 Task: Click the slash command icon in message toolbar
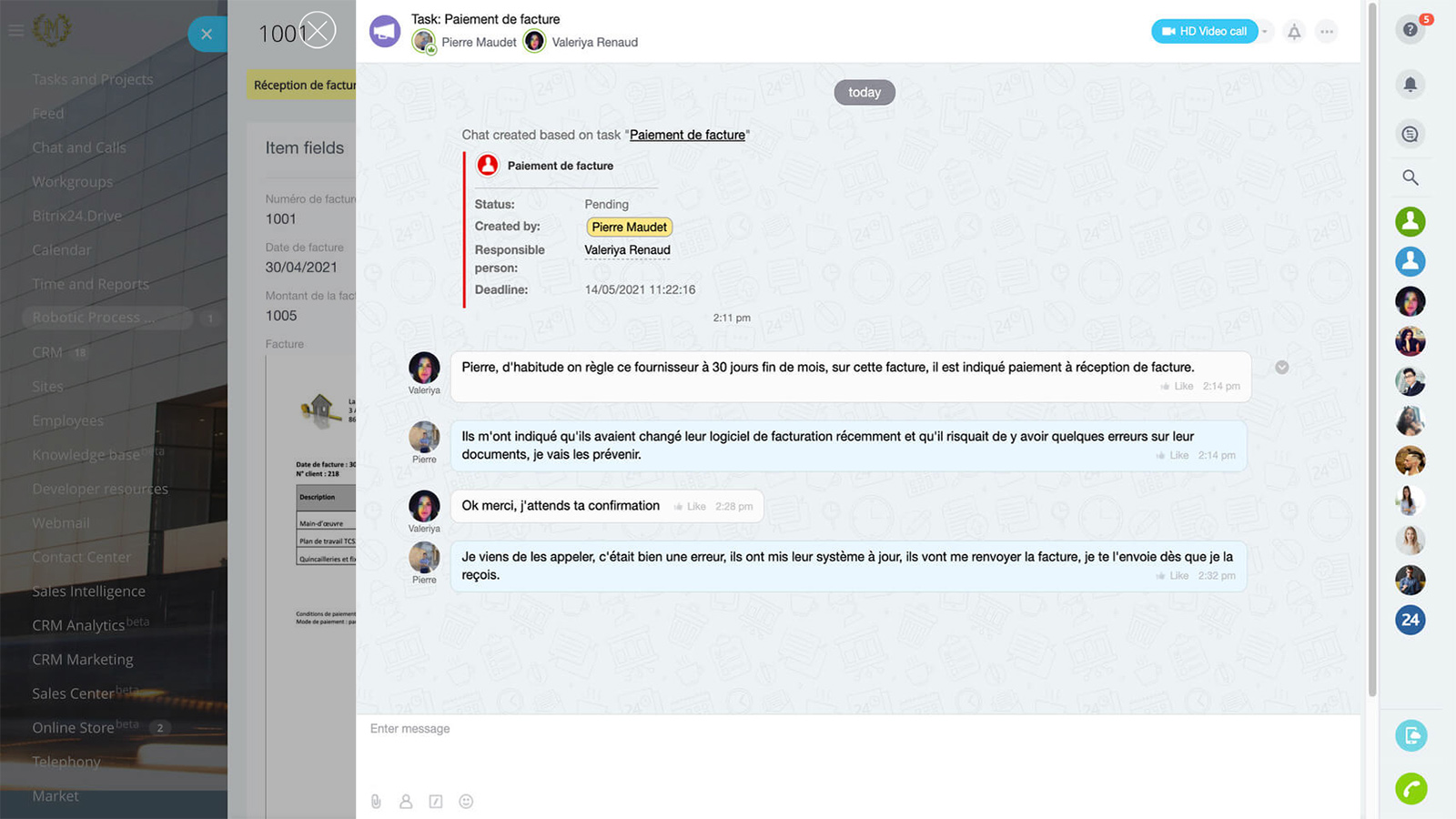436,802
